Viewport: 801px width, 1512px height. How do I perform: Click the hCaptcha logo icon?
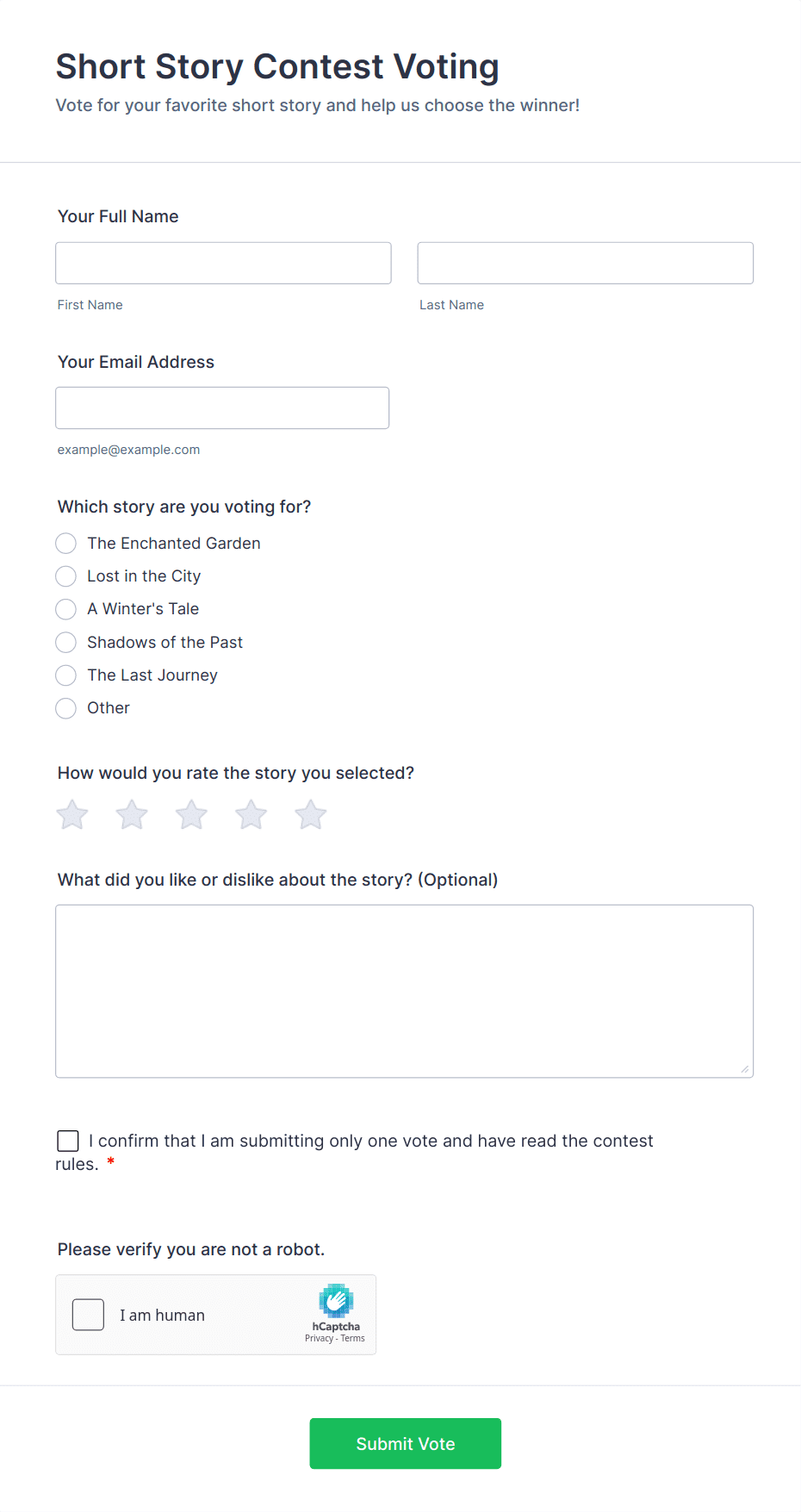coord(335,1303)
